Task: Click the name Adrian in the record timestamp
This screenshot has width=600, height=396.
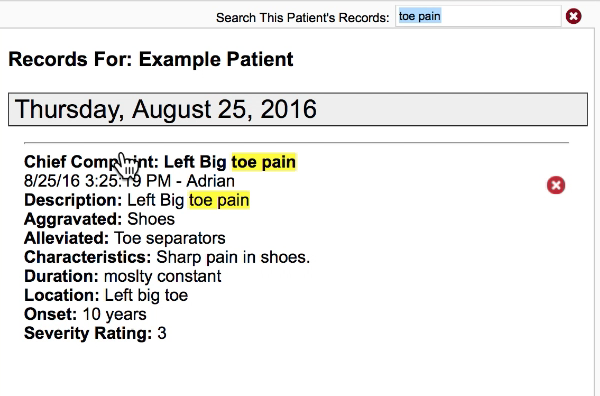Action: [x=210, y=181]
